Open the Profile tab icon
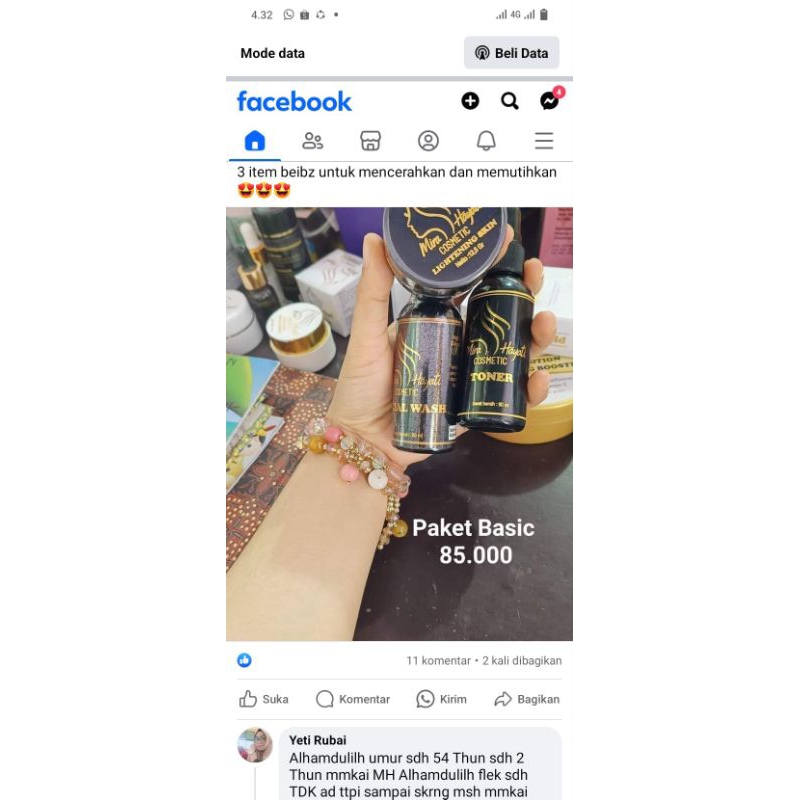This screenshot has height=800, width=800. (428, 141)
